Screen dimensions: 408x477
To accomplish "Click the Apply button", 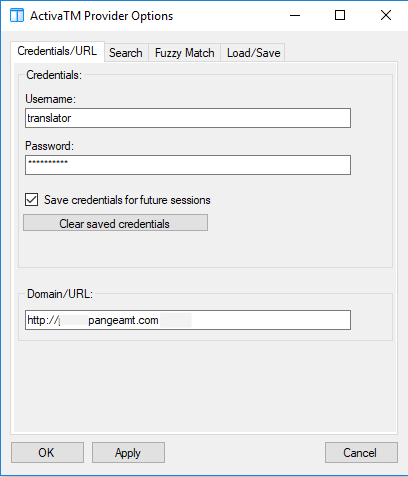I will [128, 452].
